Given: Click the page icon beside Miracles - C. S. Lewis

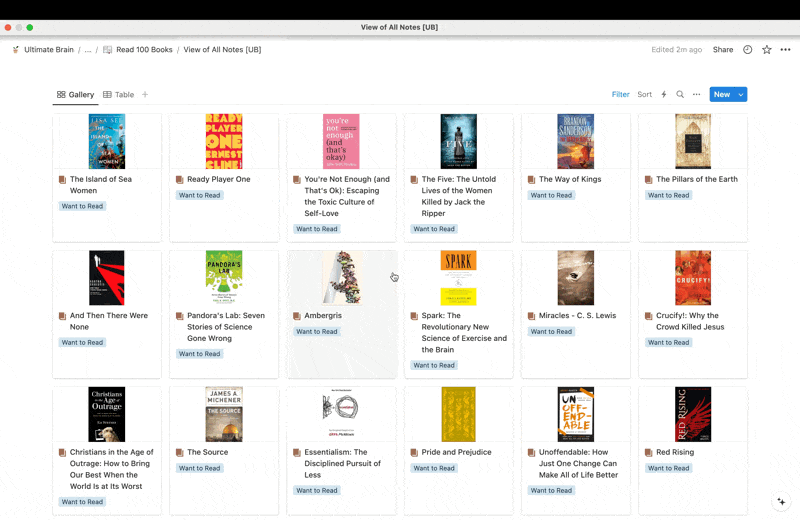Looking at the screenshot, I should click(532, 316).
